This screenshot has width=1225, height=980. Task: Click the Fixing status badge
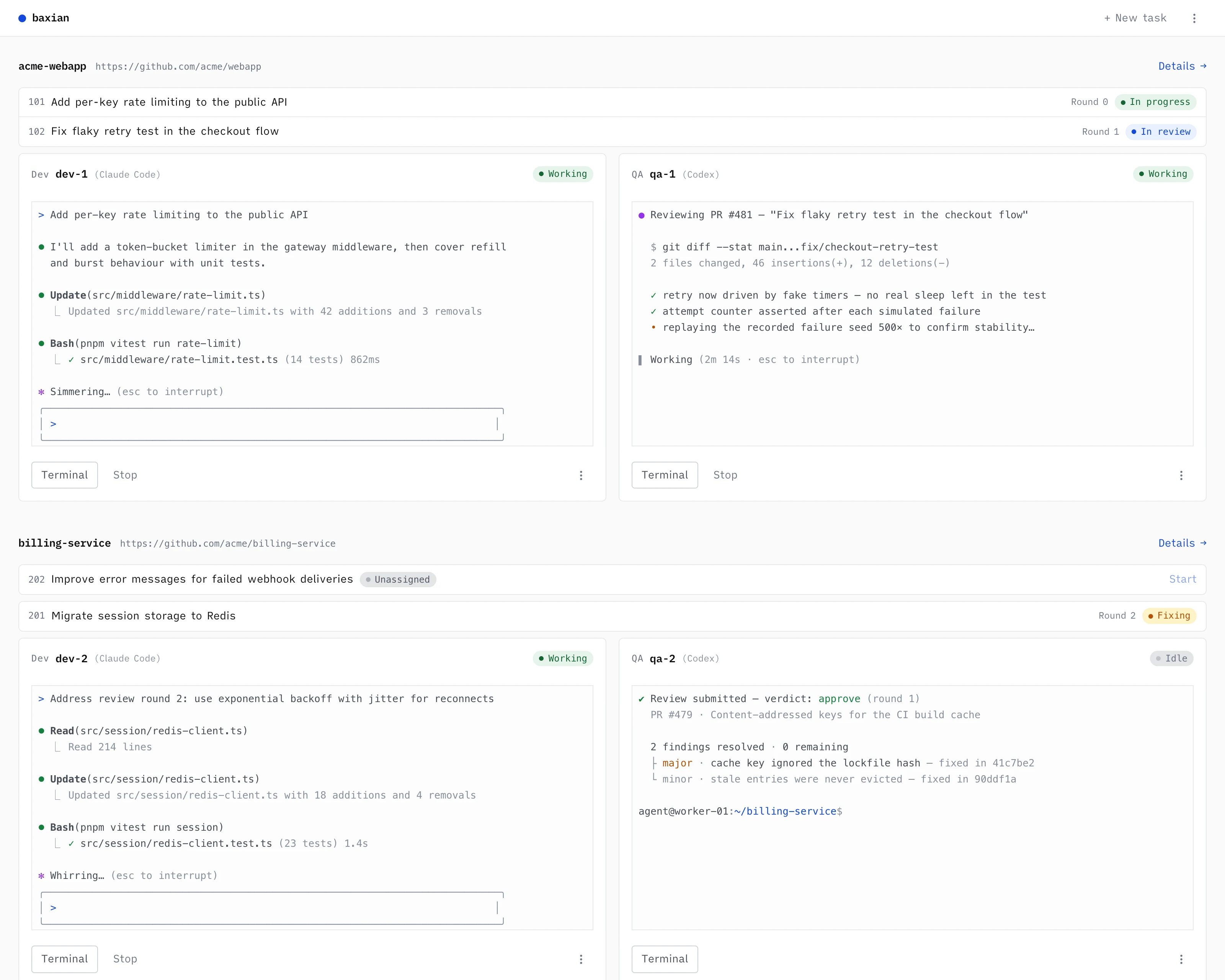[1169, 616]
